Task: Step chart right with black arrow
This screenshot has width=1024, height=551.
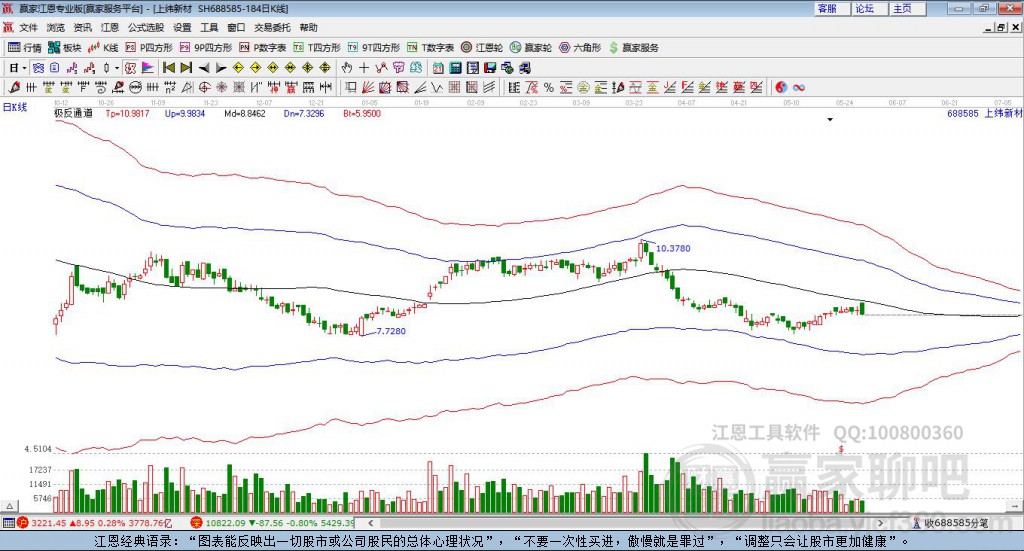Action: coord(221,68)
